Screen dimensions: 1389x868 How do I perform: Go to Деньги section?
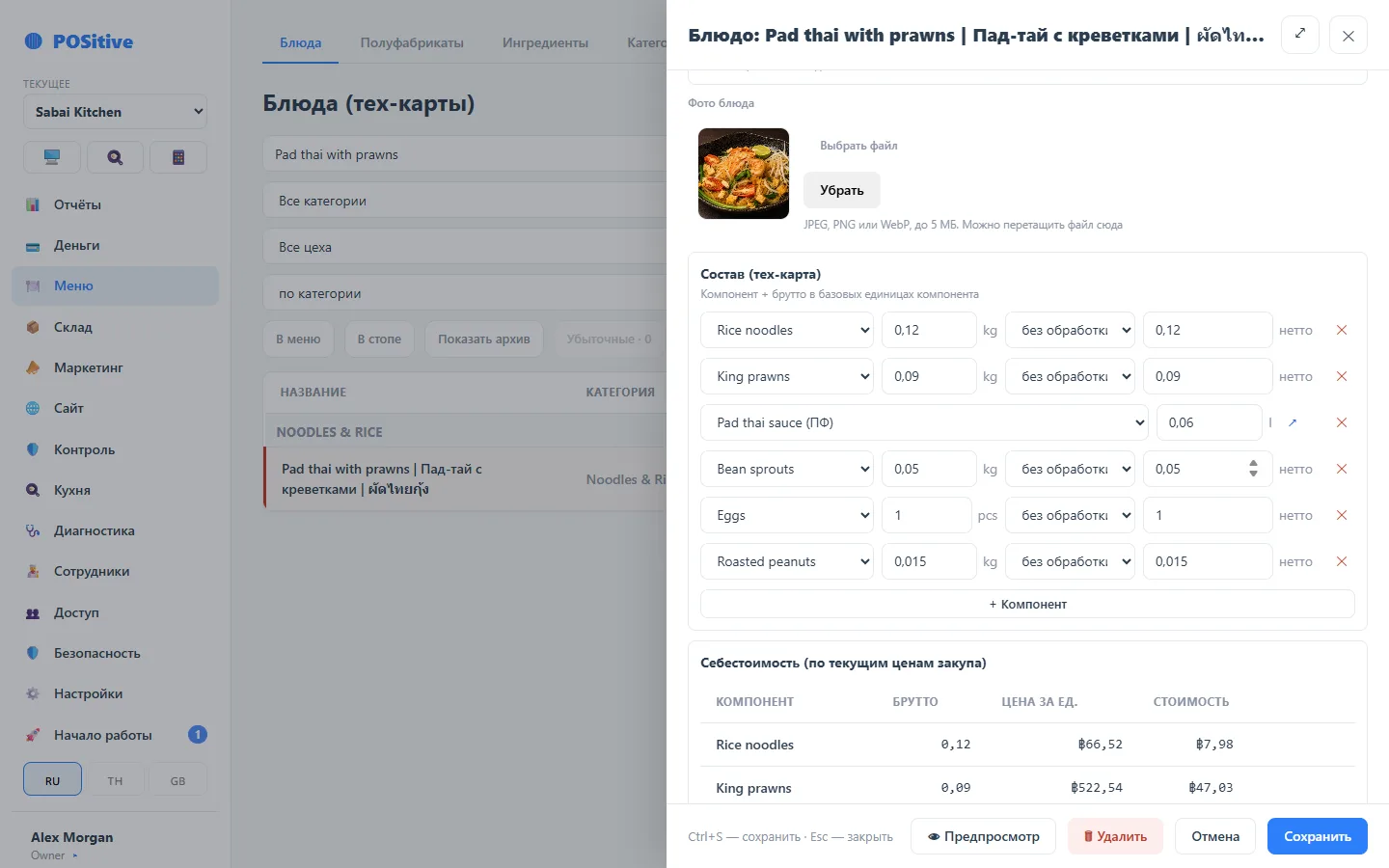click(115, 245)
